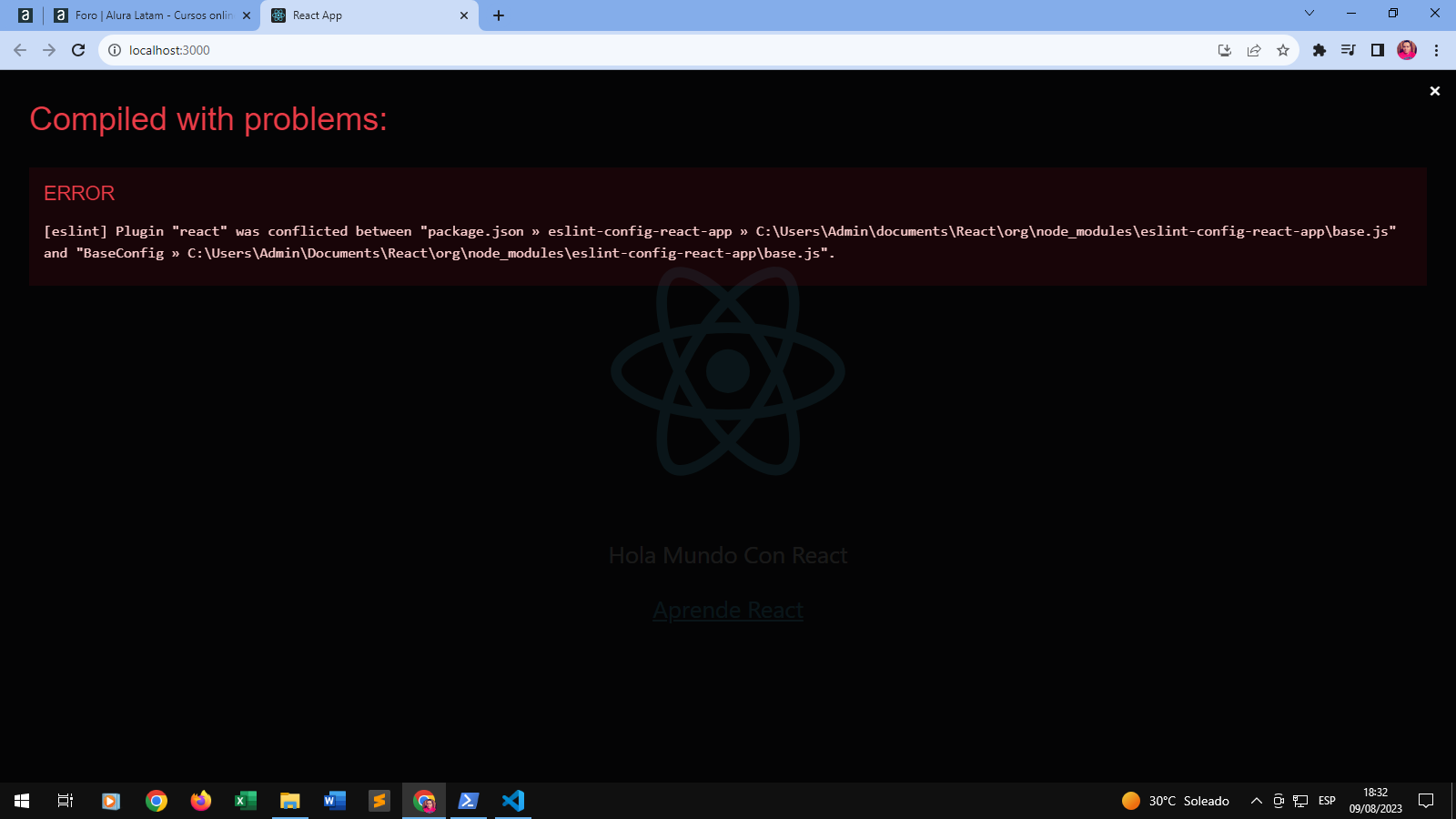Viewport: 1456px width, 819px height.
Task: Close the React App tab
Action: point(464,15)
